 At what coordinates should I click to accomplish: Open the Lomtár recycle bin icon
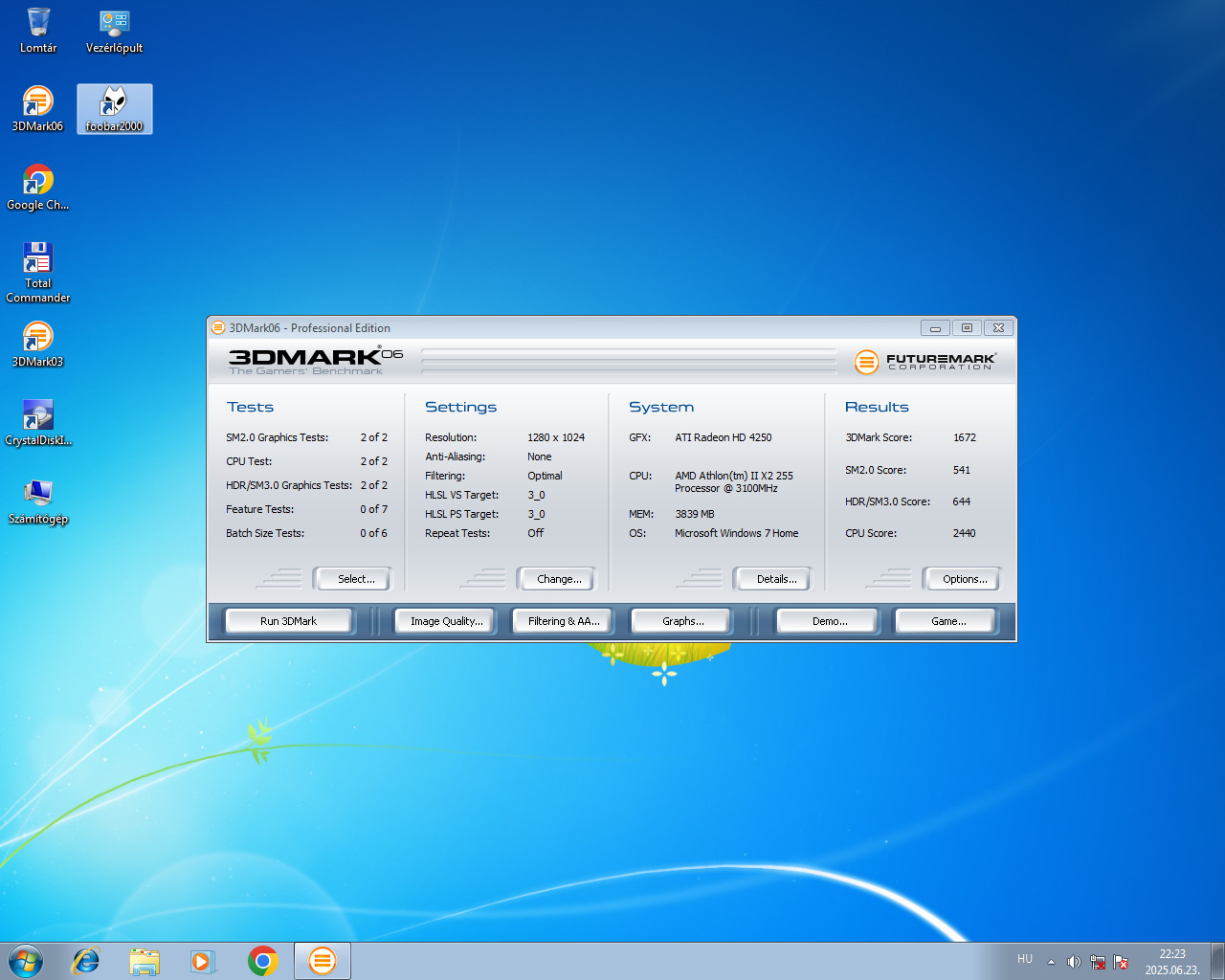point(38,31)
